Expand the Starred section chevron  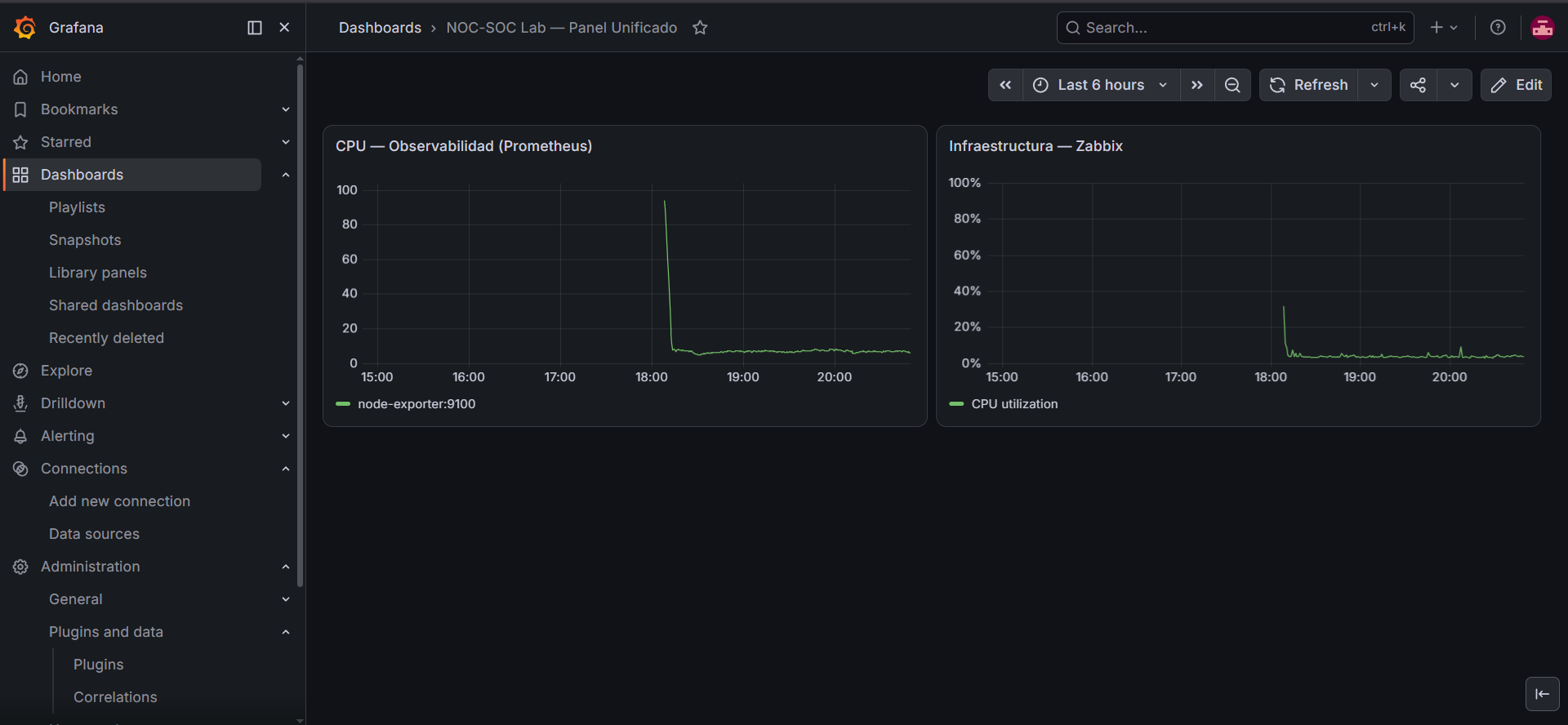coord(286,142)
